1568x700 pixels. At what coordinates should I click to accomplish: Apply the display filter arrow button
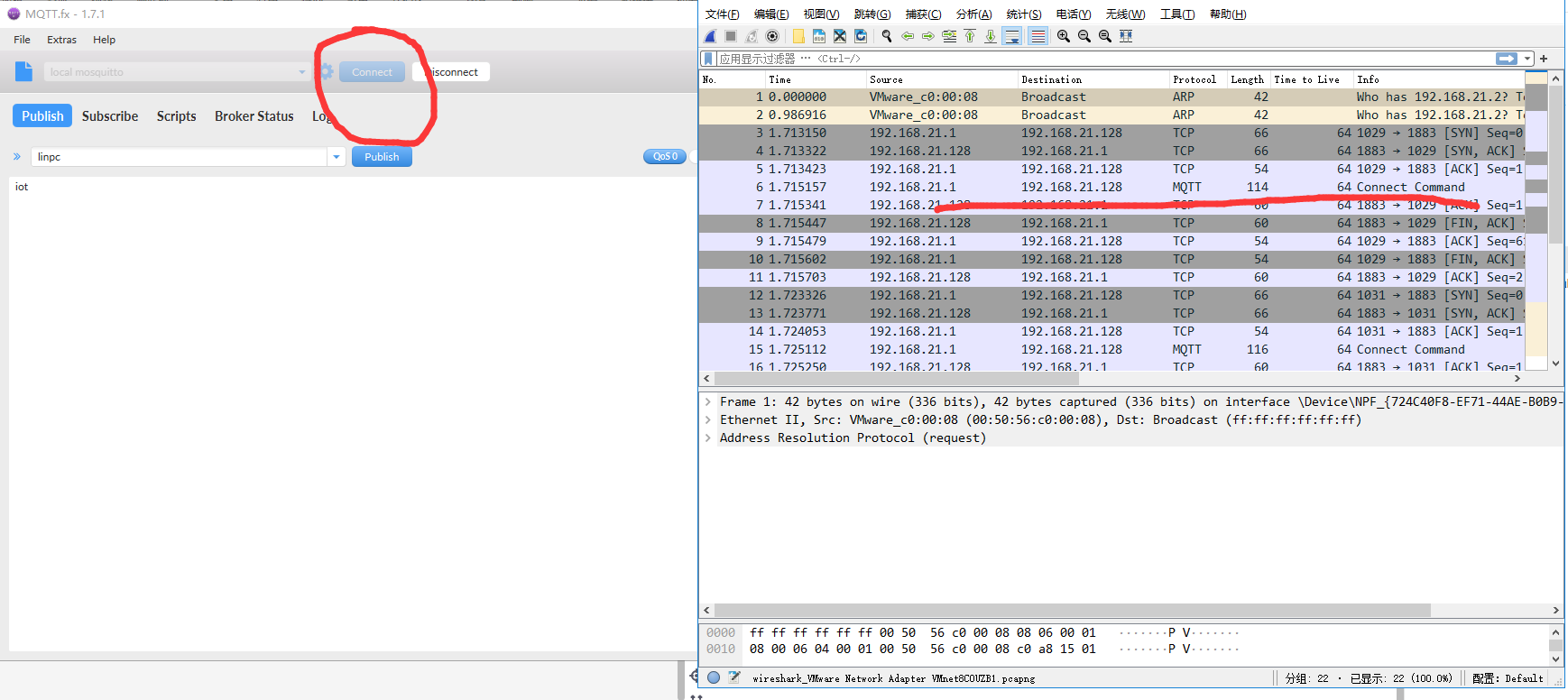pos(1507,59)
